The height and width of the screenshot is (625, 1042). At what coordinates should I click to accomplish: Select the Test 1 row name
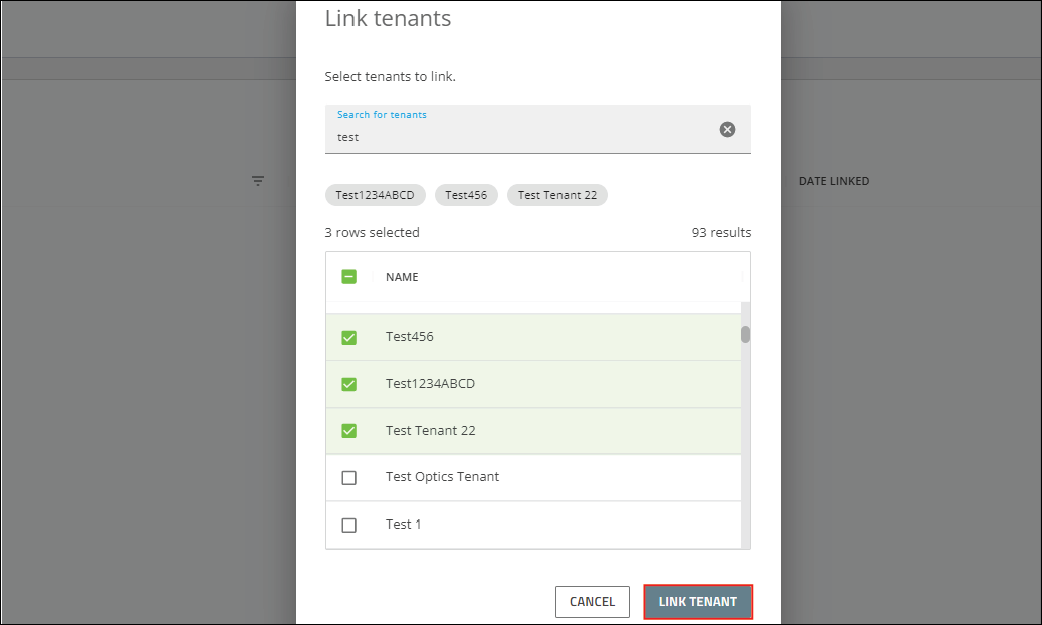[x=403, y=524]
